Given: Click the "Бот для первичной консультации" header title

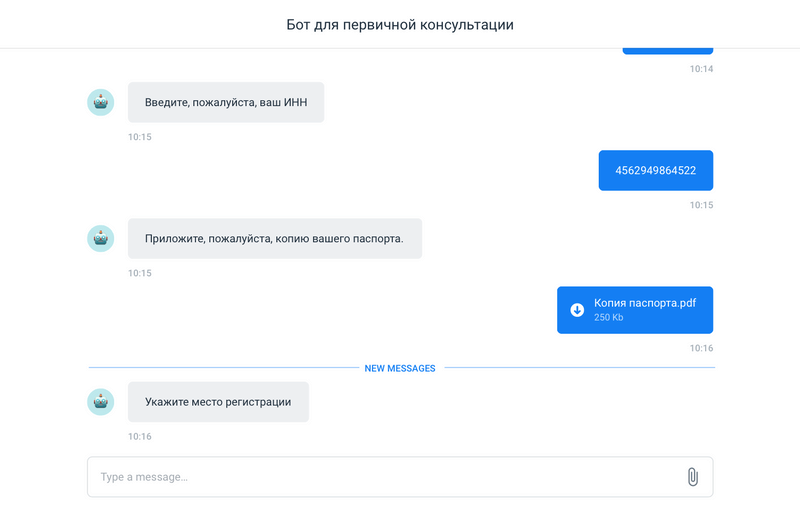Looking at the screenshot, I should (x=400, y=24).
